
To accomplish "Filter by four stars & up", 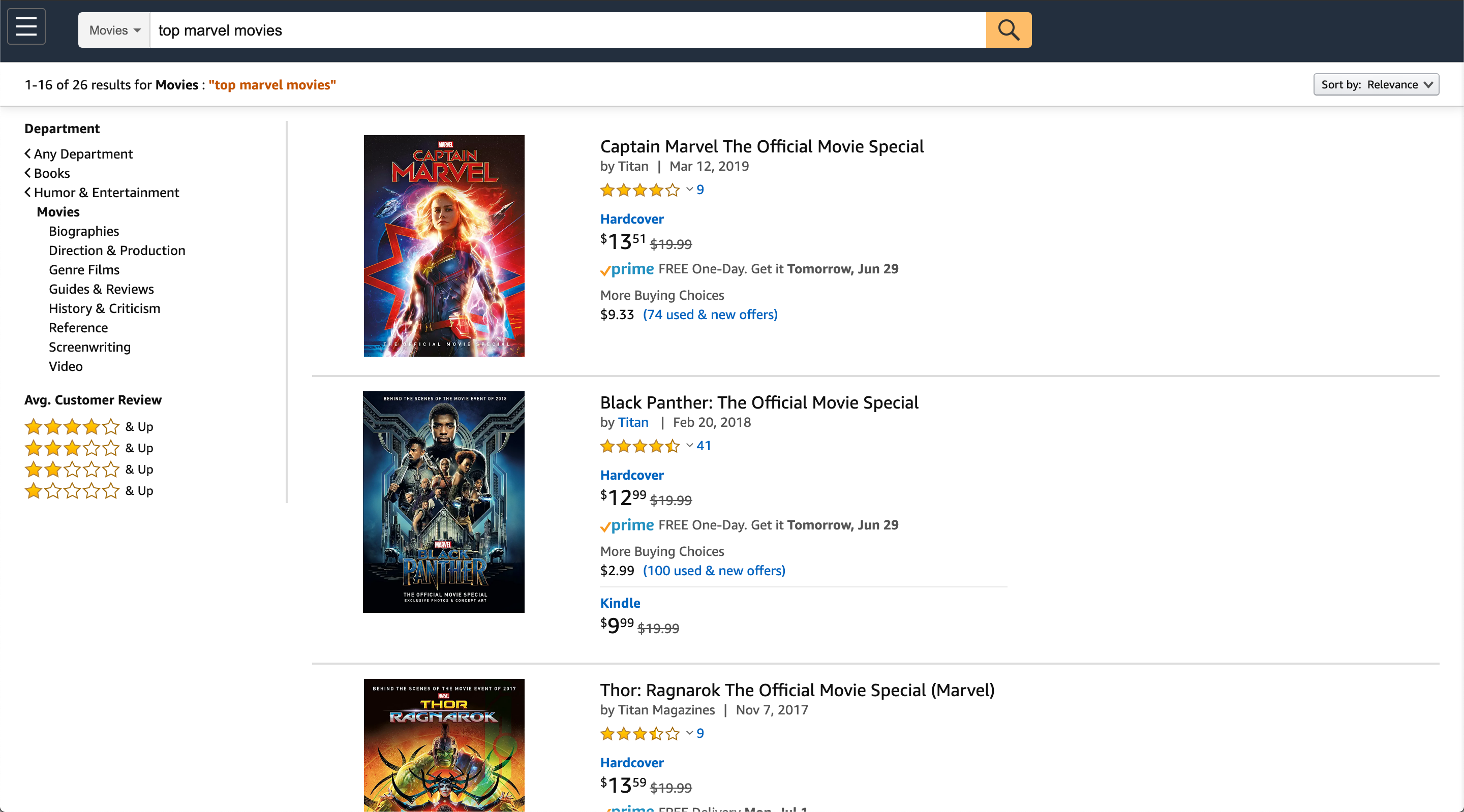I will [88, 427].
